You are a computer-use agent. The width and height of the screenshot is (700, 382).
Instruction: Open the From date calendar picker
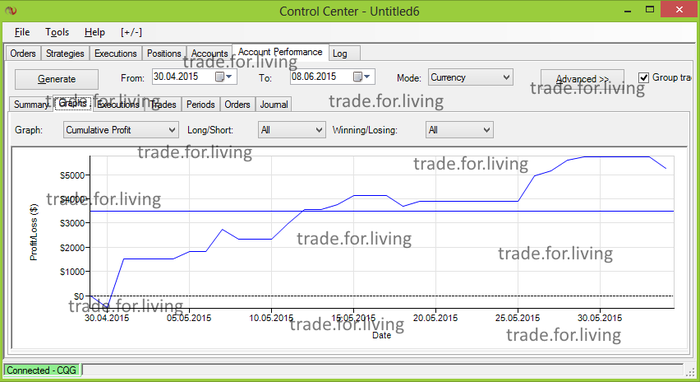point(224,77)
